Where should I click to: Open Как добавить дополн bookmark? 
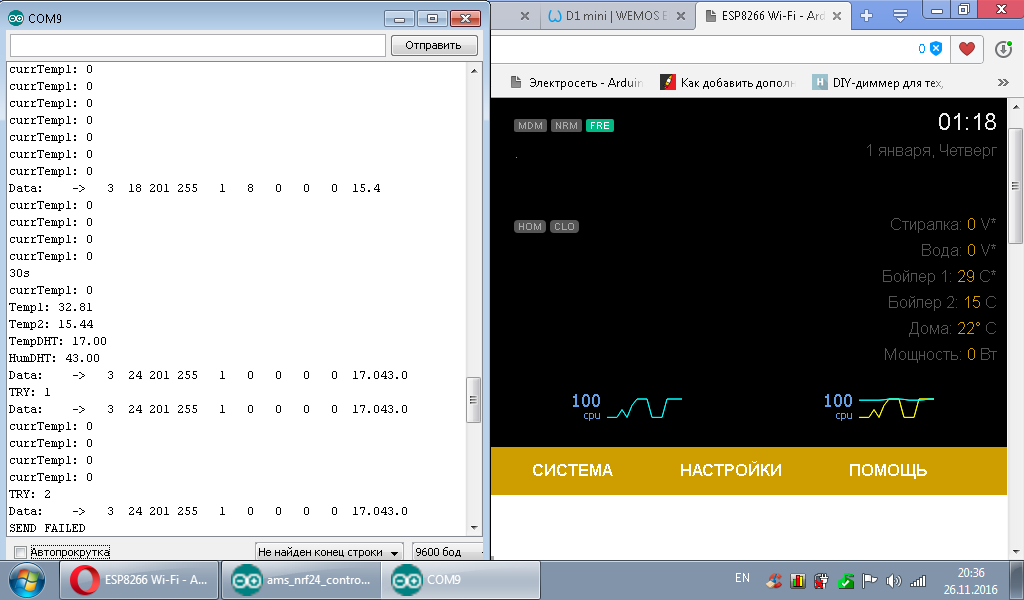[x=728, y=82]
